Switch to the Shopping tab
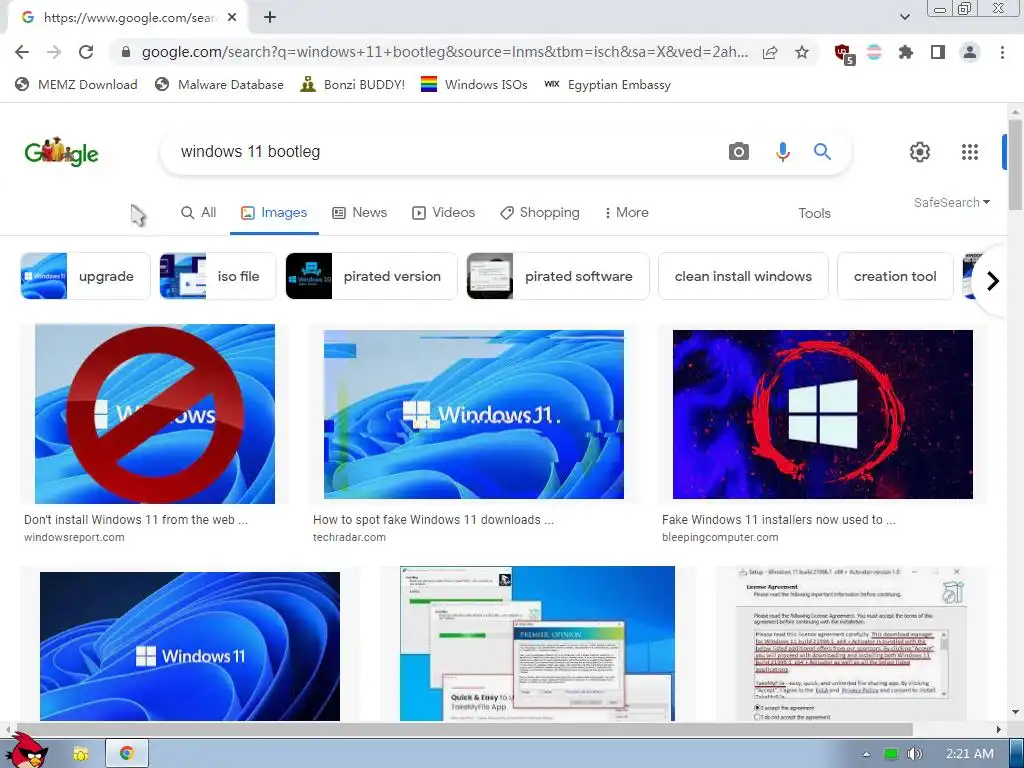Viewport: 1024px width, 768px height. pyautogui.click(x=540, y=213)
